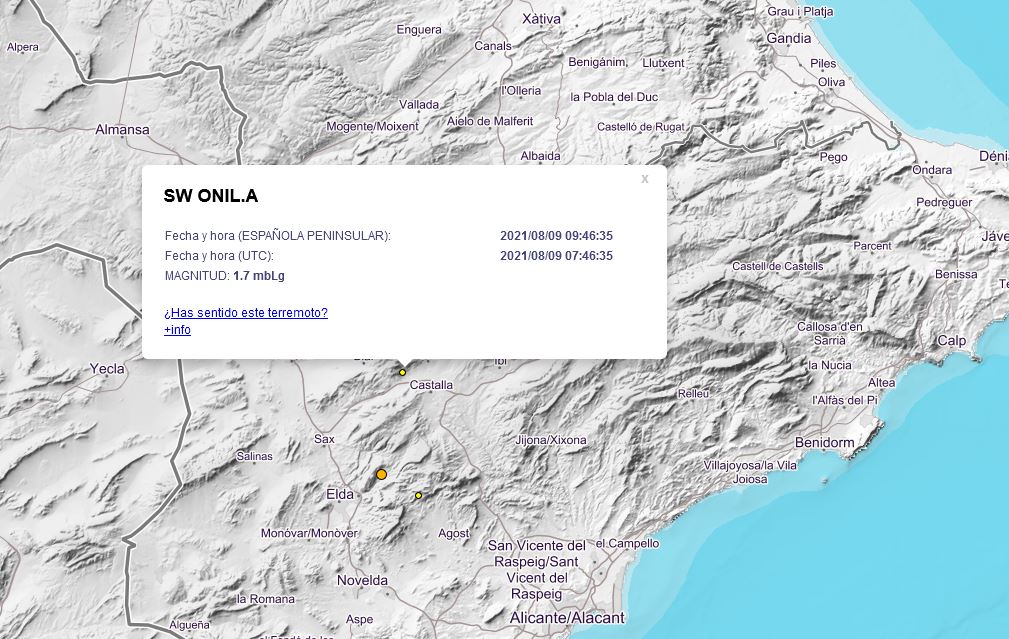Viewport: 1009px width, 639px height.
Task: Click the Villajoyosa/la Vila Joiosa map label
Action: click(750, 472)
